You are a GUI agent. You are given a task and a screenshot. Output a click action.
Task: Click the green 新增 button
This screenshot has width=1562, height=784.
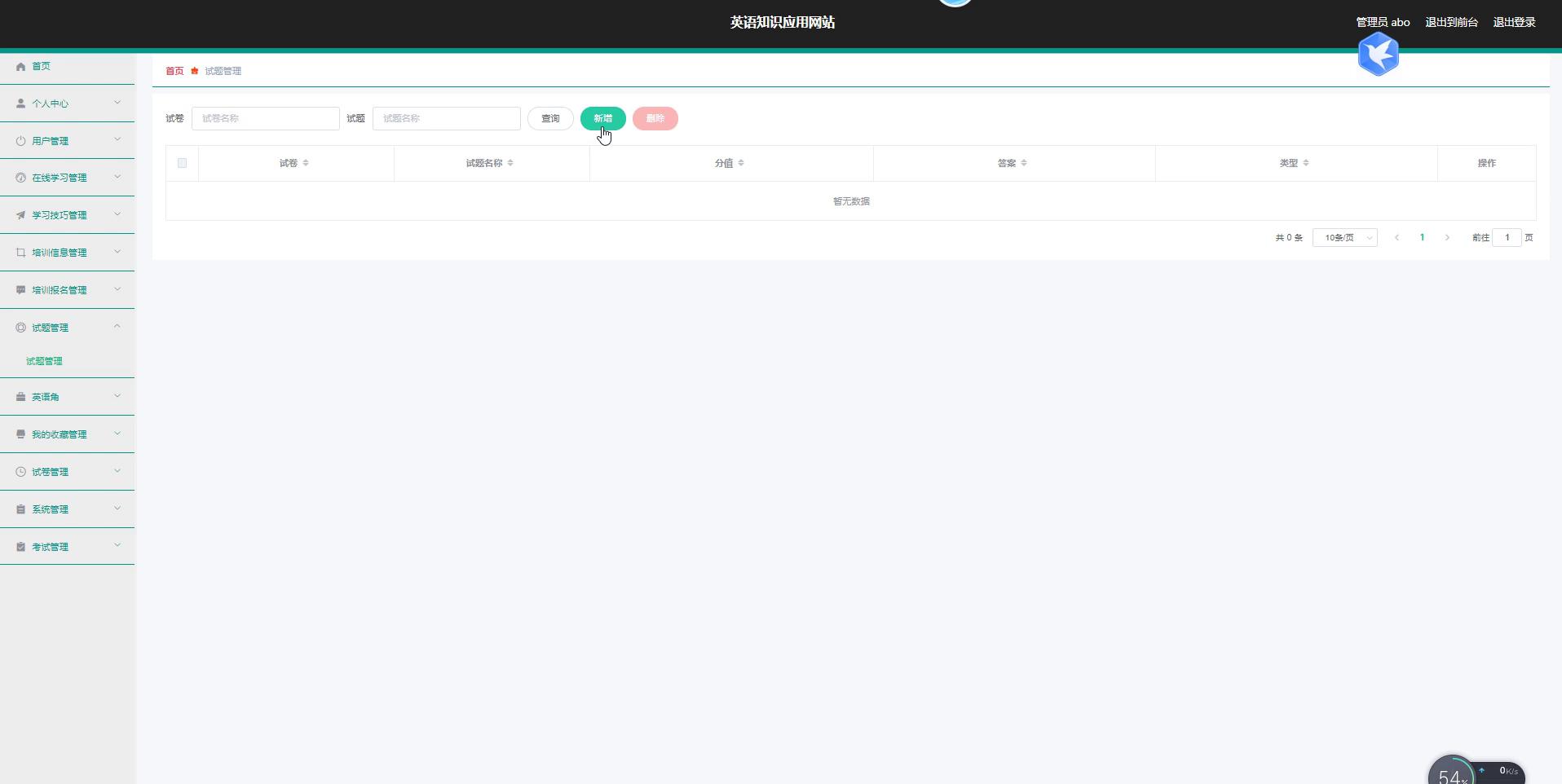pyautogui.click(x=602, y=119)
